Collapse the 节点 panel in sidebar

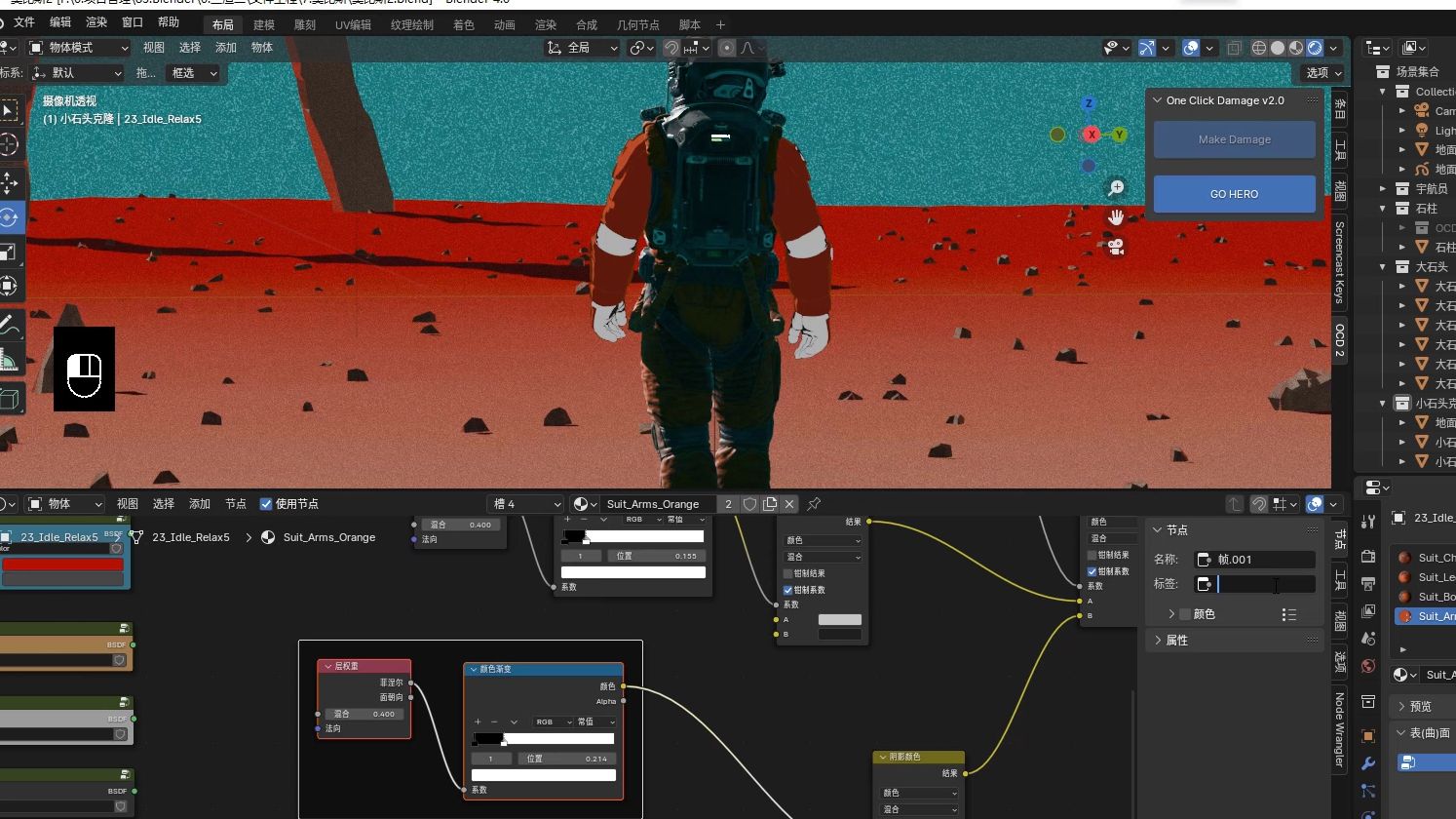click(1158, 530)
